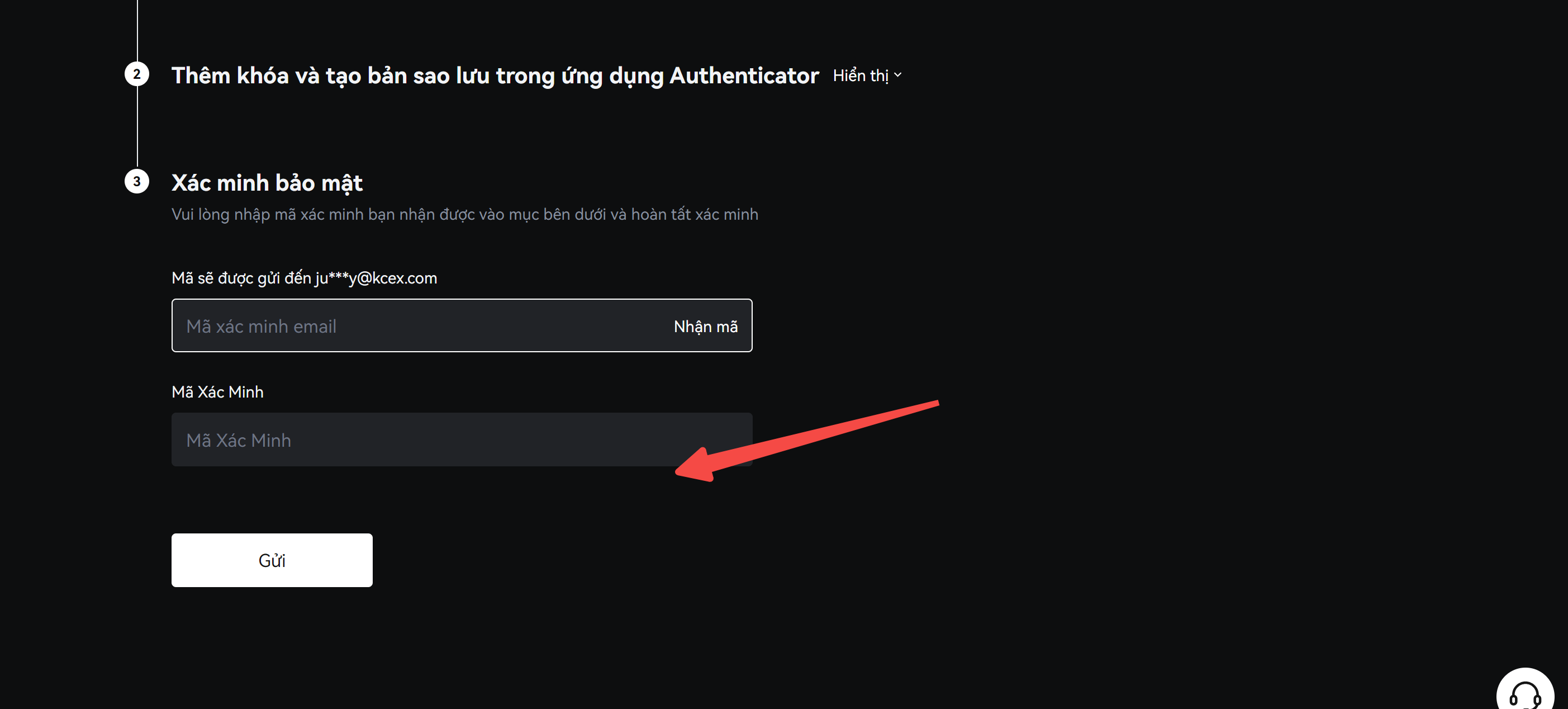Click the vertical line above step 2
1568x709 pixels.
tap(137, 30)
